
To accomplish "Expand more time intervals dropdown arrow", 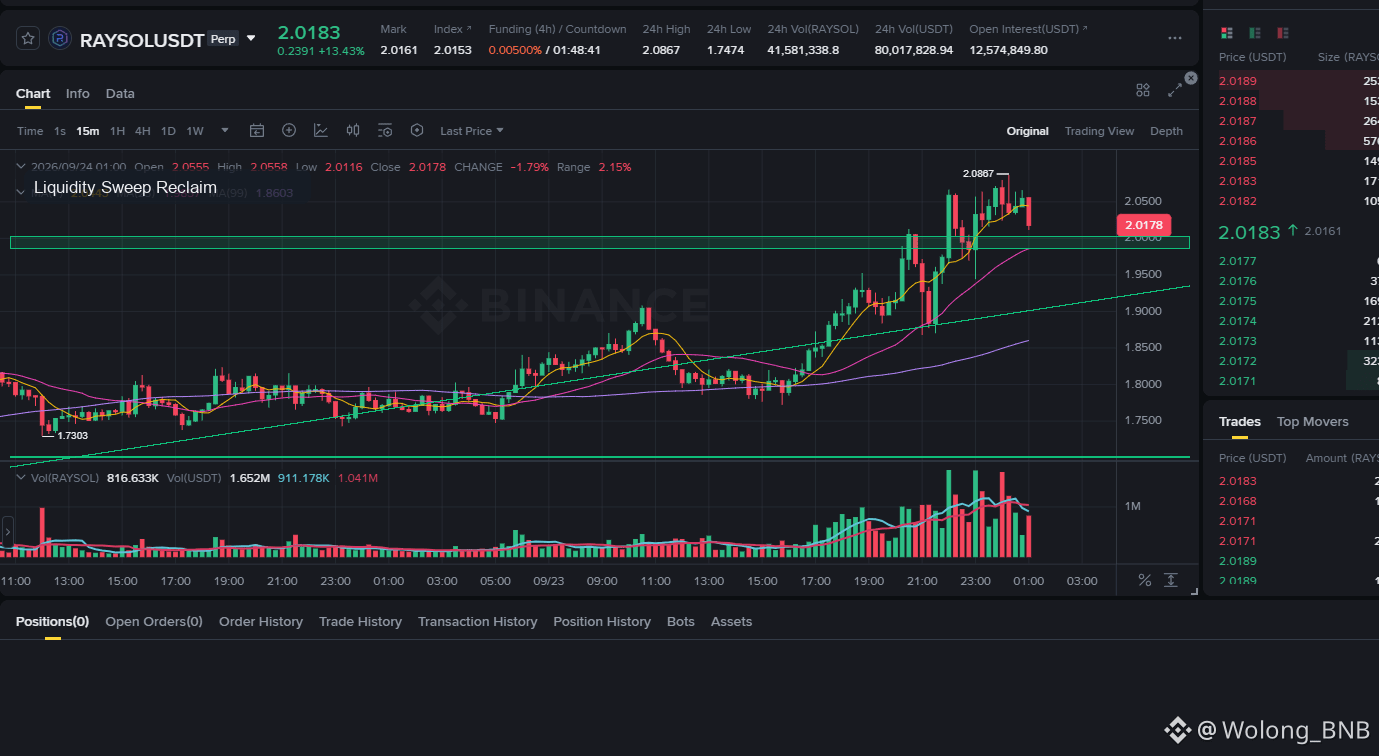I will pyautogui.click(x=225, y=130).
